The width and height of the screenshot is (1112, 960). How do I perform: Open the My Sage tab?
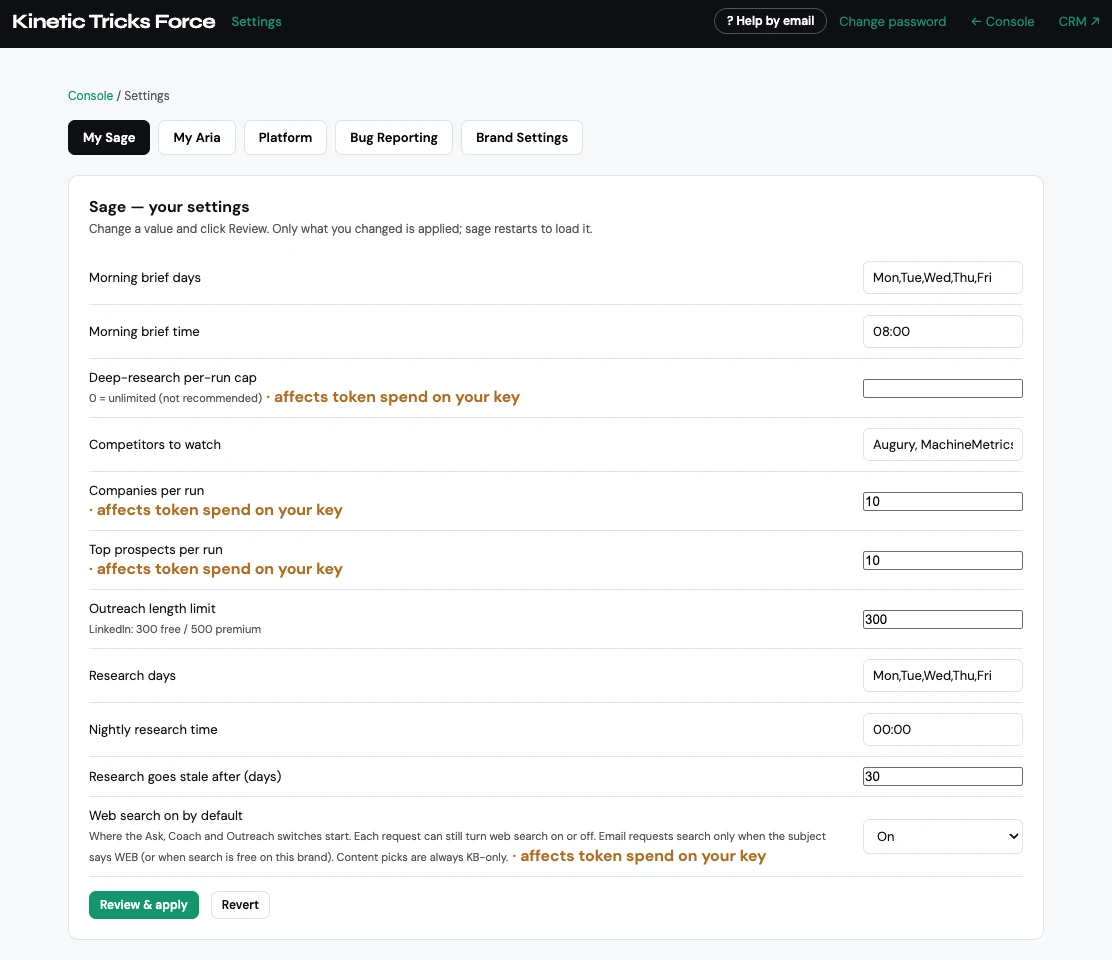pyautogui.click(x=109, y=138)
